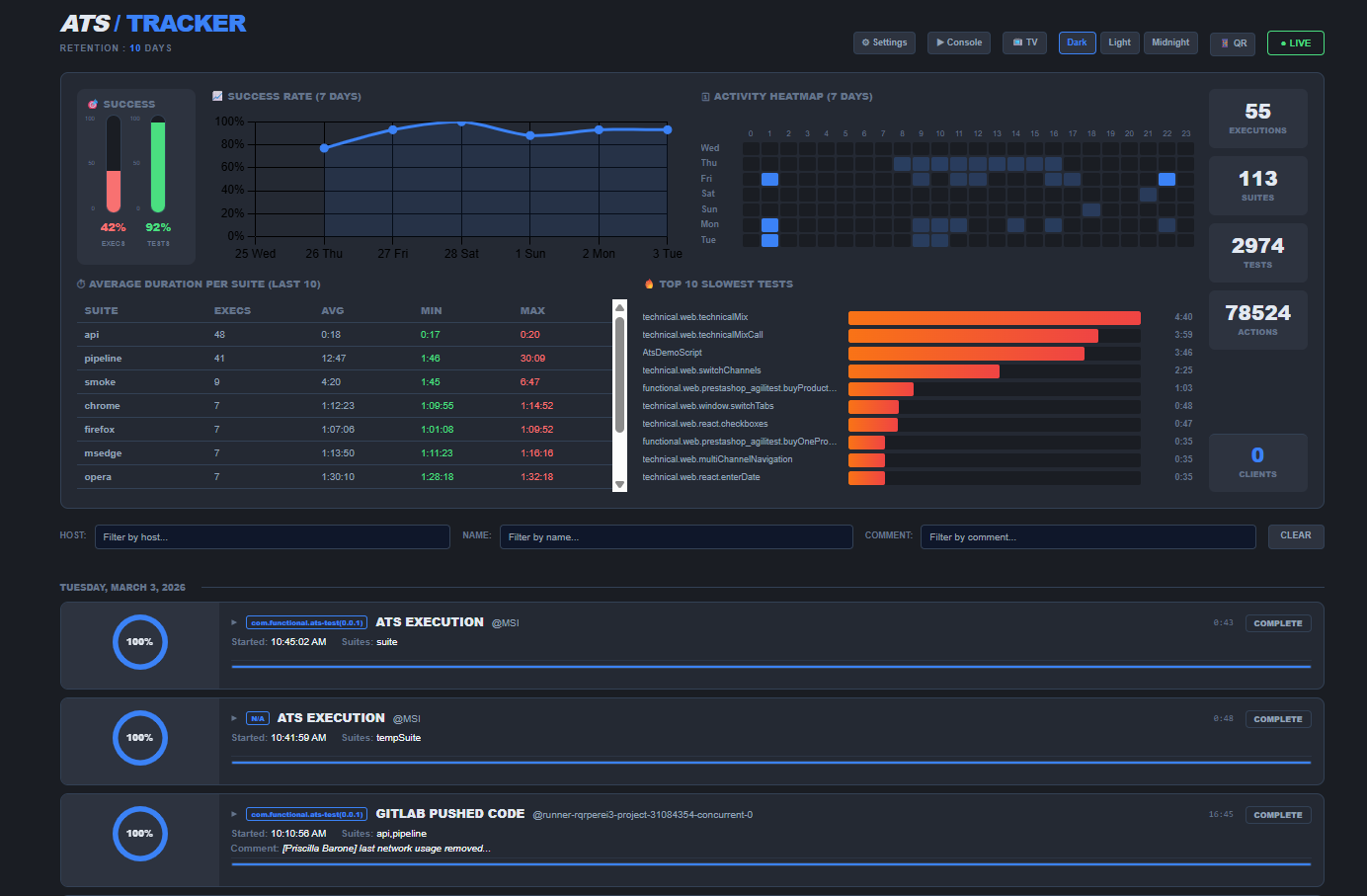
Task: Click the COMPLETE badge on GitLab Pushed Code
Action: click(1278, 815)
